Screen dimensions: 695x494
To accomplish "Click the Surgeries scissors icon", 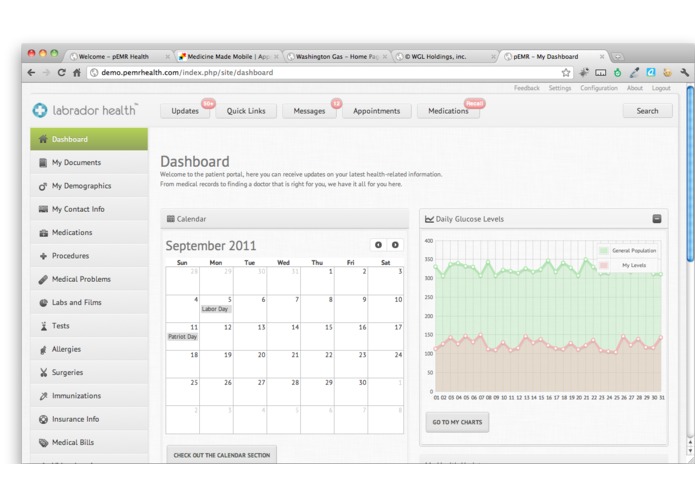I will click(43, 373).
